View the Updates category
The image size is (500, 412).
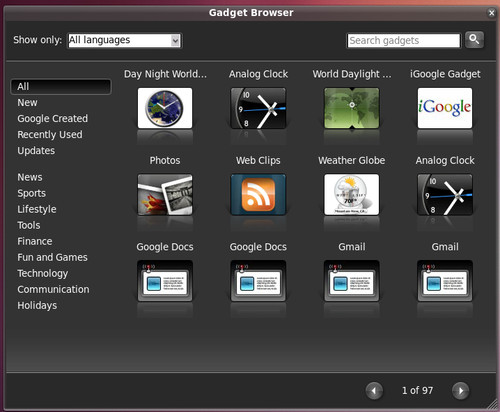[36, 151]
